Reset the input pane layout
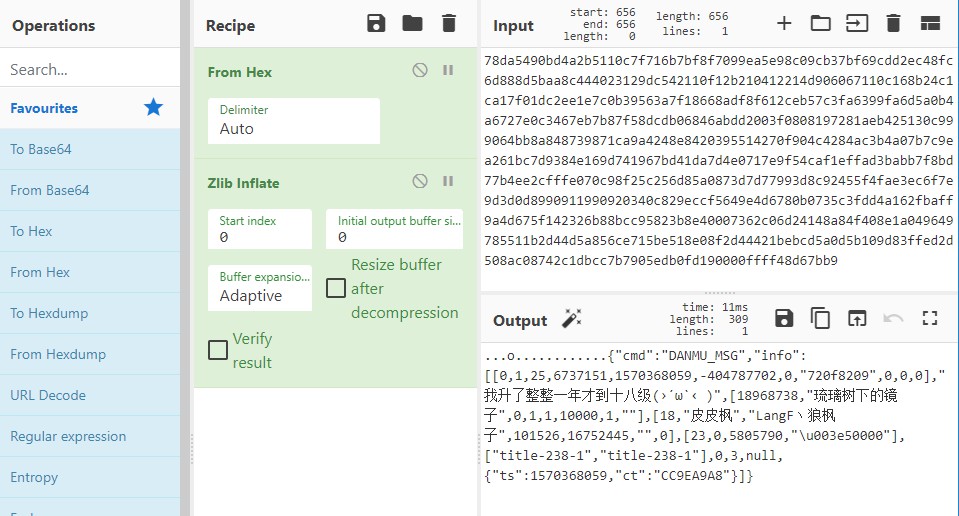This screenshot has width=959, height=516. (930, 23)
